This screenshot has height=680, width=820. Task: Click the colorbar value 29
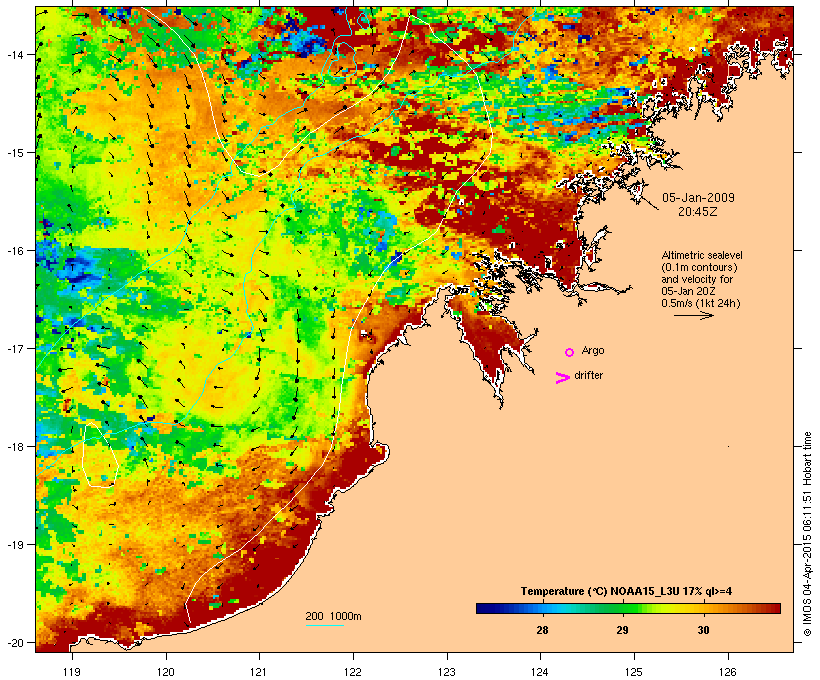coord(622,630)
